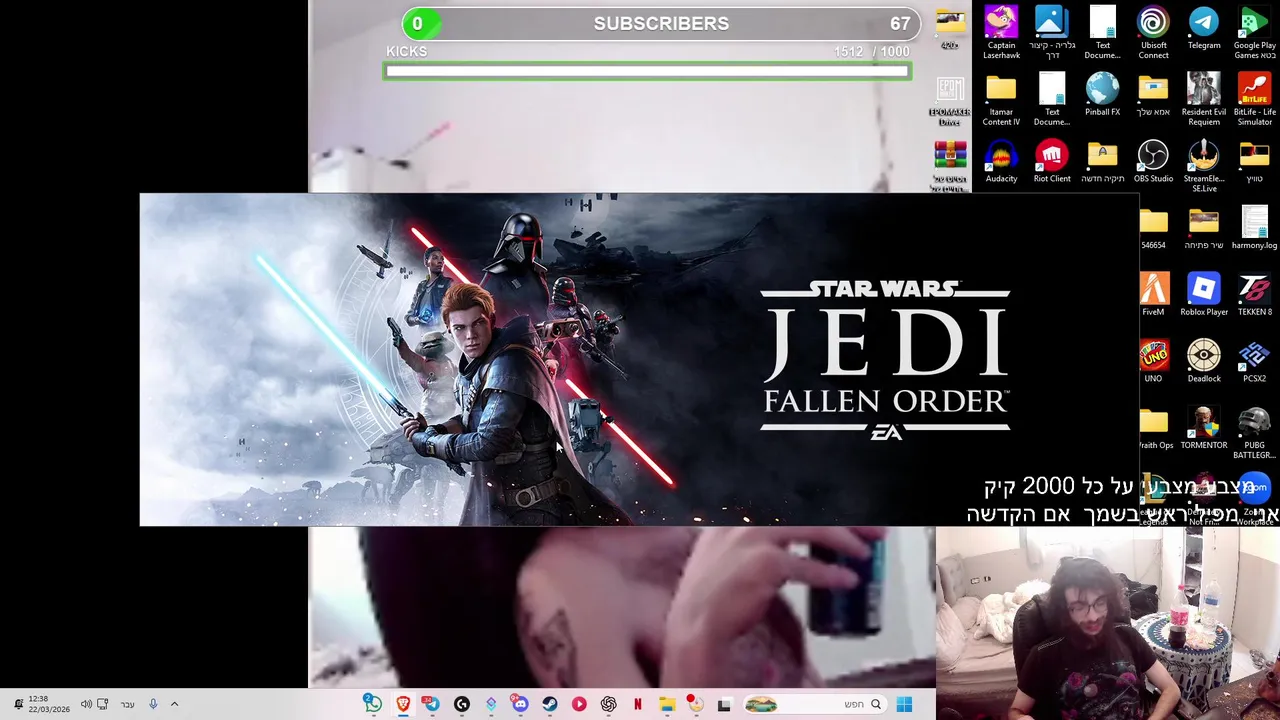Launch TORMENTOR desktop shortcut
This screenshot has height=720, width=1280.
click(x=1204, y=429)
